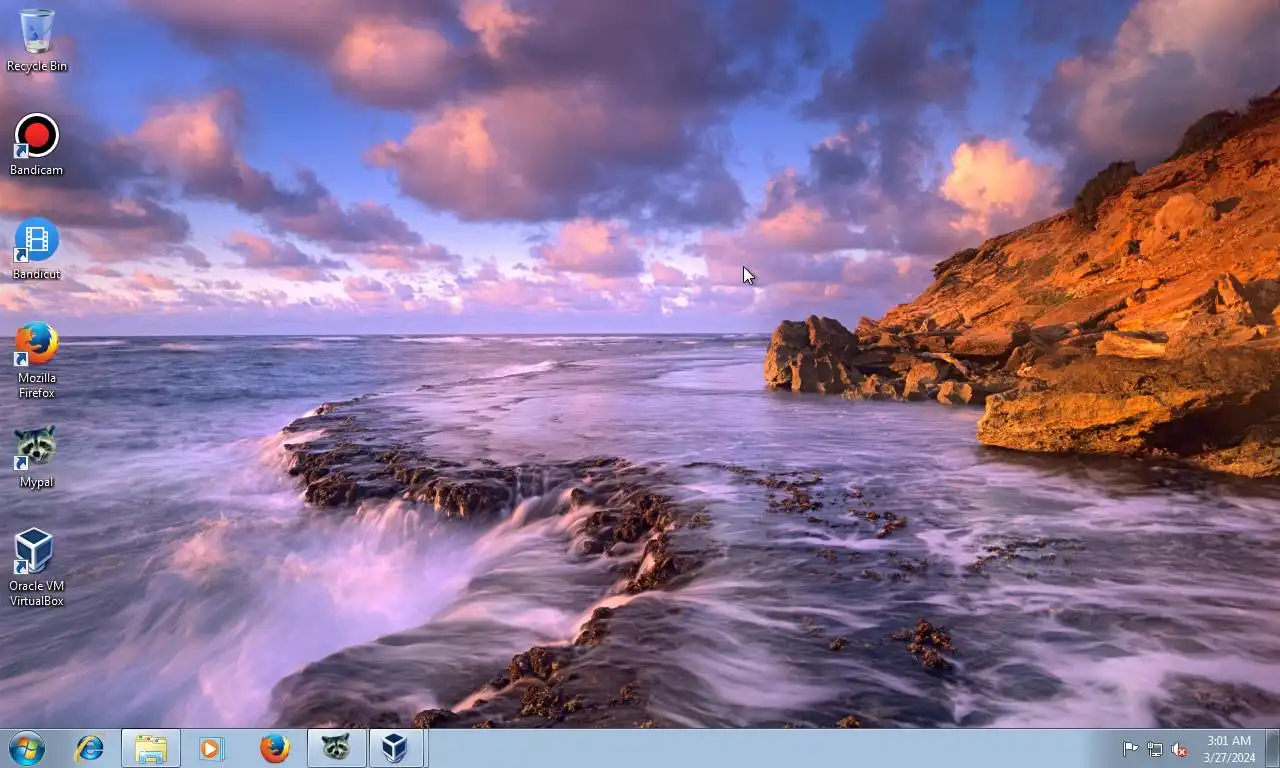
Task: Select the Bandicam desktop shortcut
Action: pos(37,144)
